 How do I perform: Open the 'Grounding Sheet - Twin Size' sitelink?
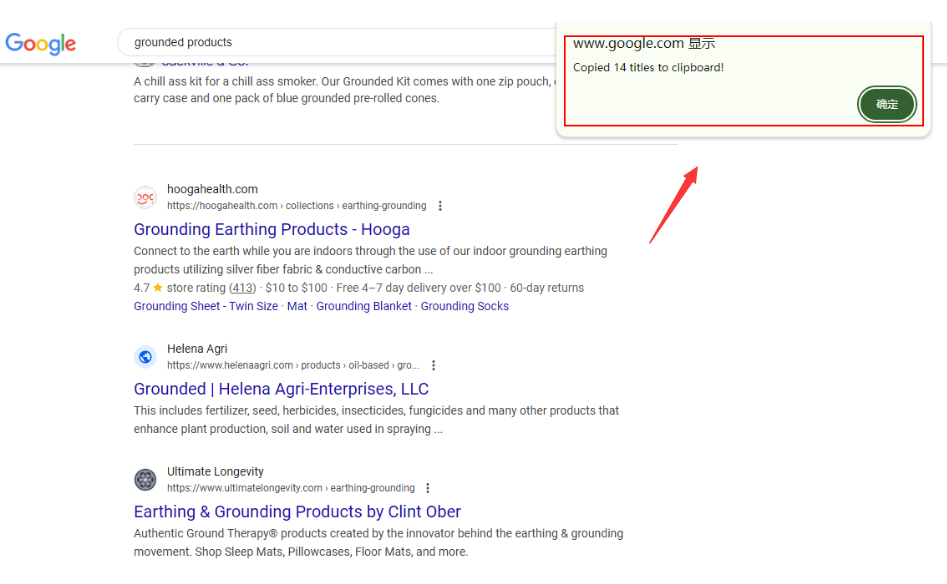point(205,306)
